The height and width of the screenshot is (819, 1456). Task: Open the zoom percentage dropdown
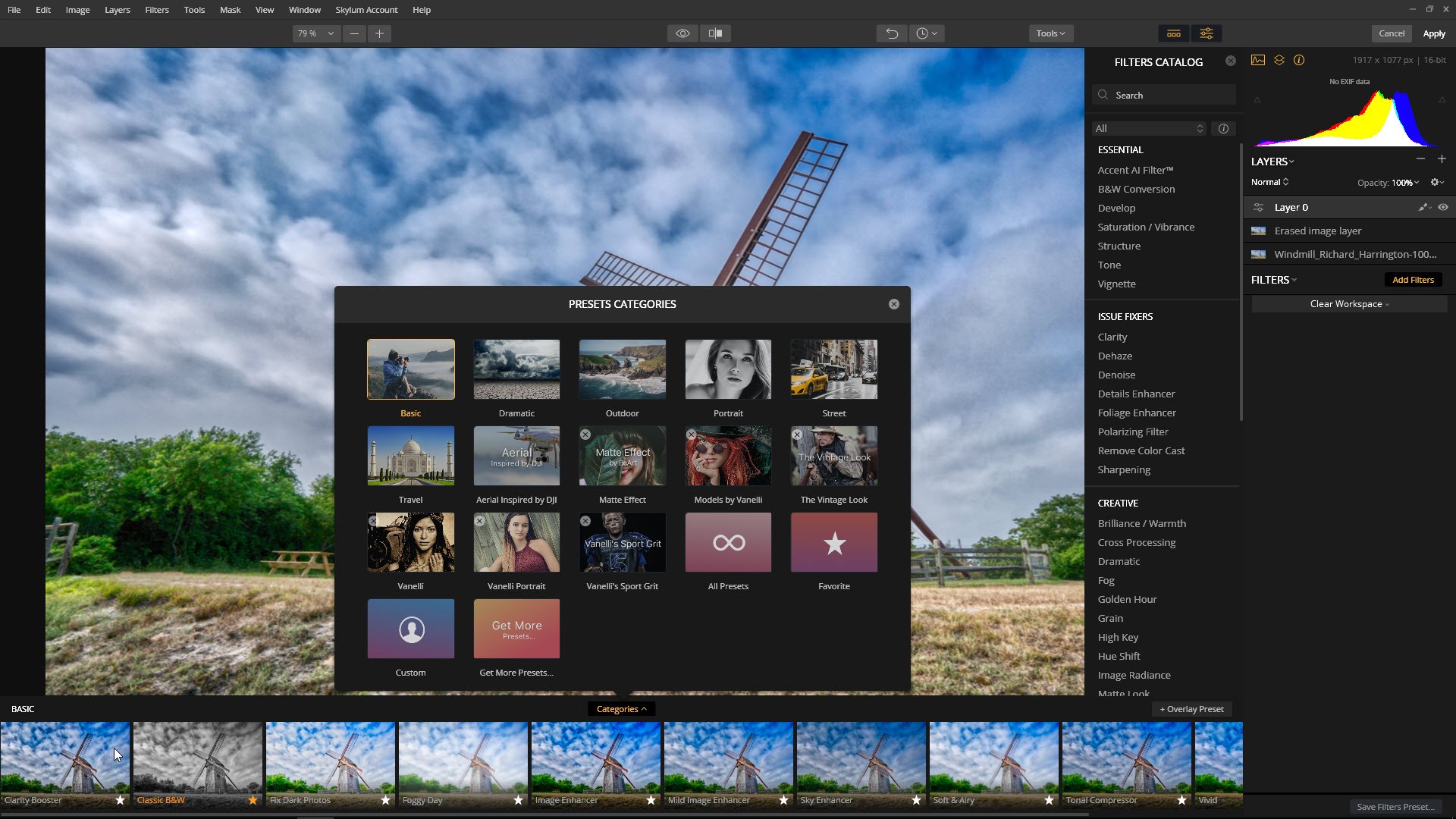(315, 33)
